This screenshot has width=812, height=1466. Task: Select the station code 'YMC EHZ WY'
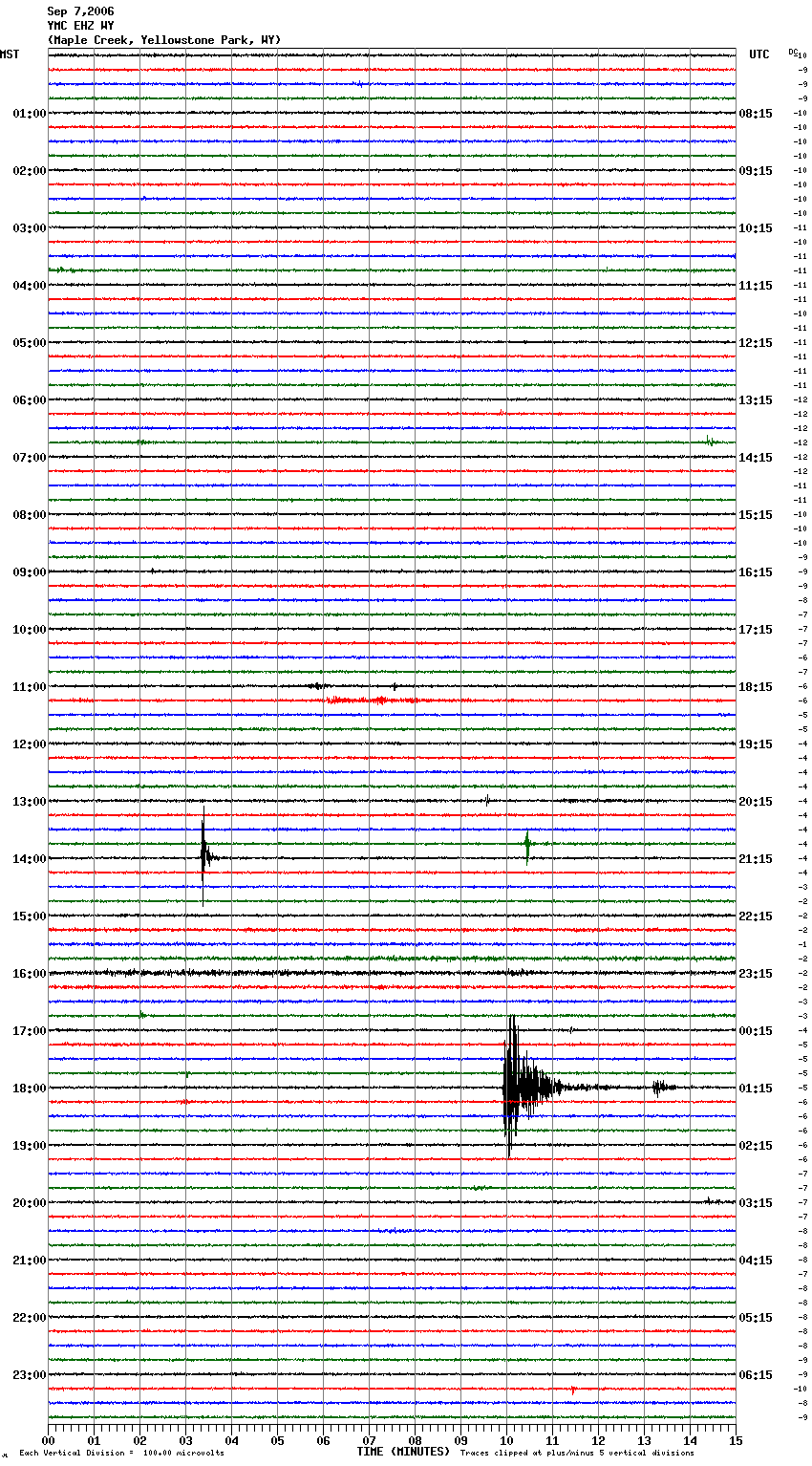click(80, 26)
